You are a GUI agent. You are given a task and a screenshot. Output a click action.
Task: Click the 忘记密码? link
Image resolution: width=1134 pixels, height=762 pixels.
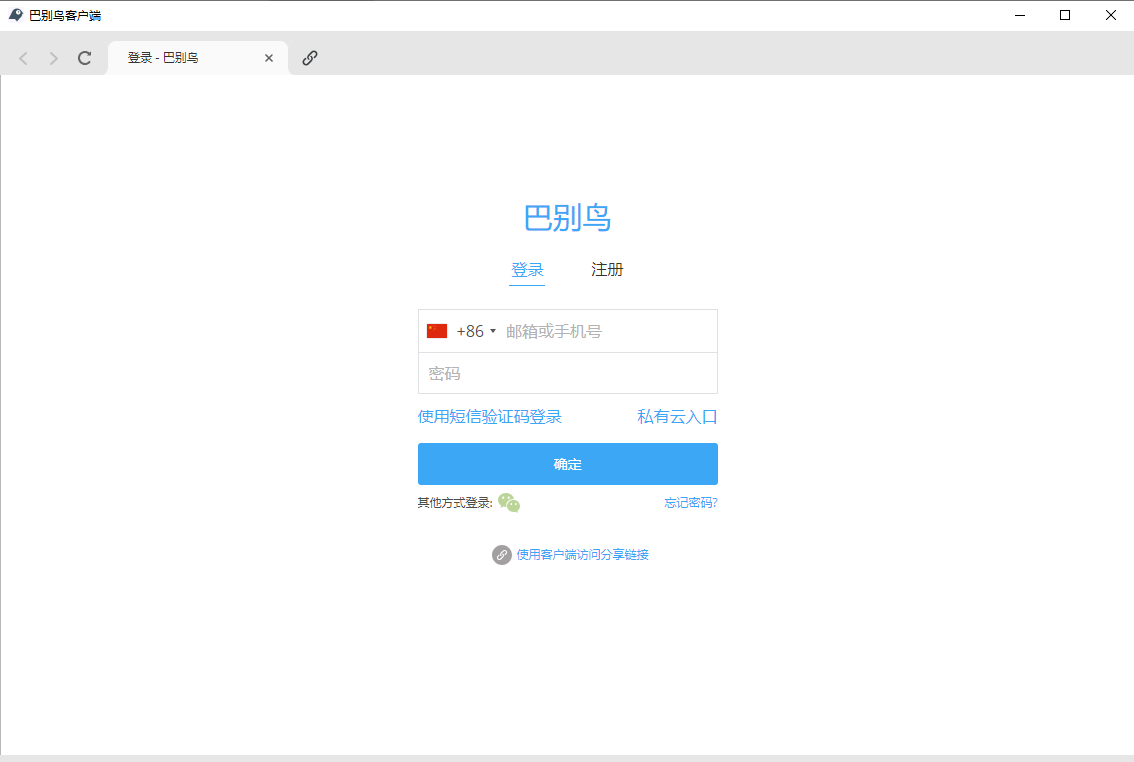click(691, 502)
